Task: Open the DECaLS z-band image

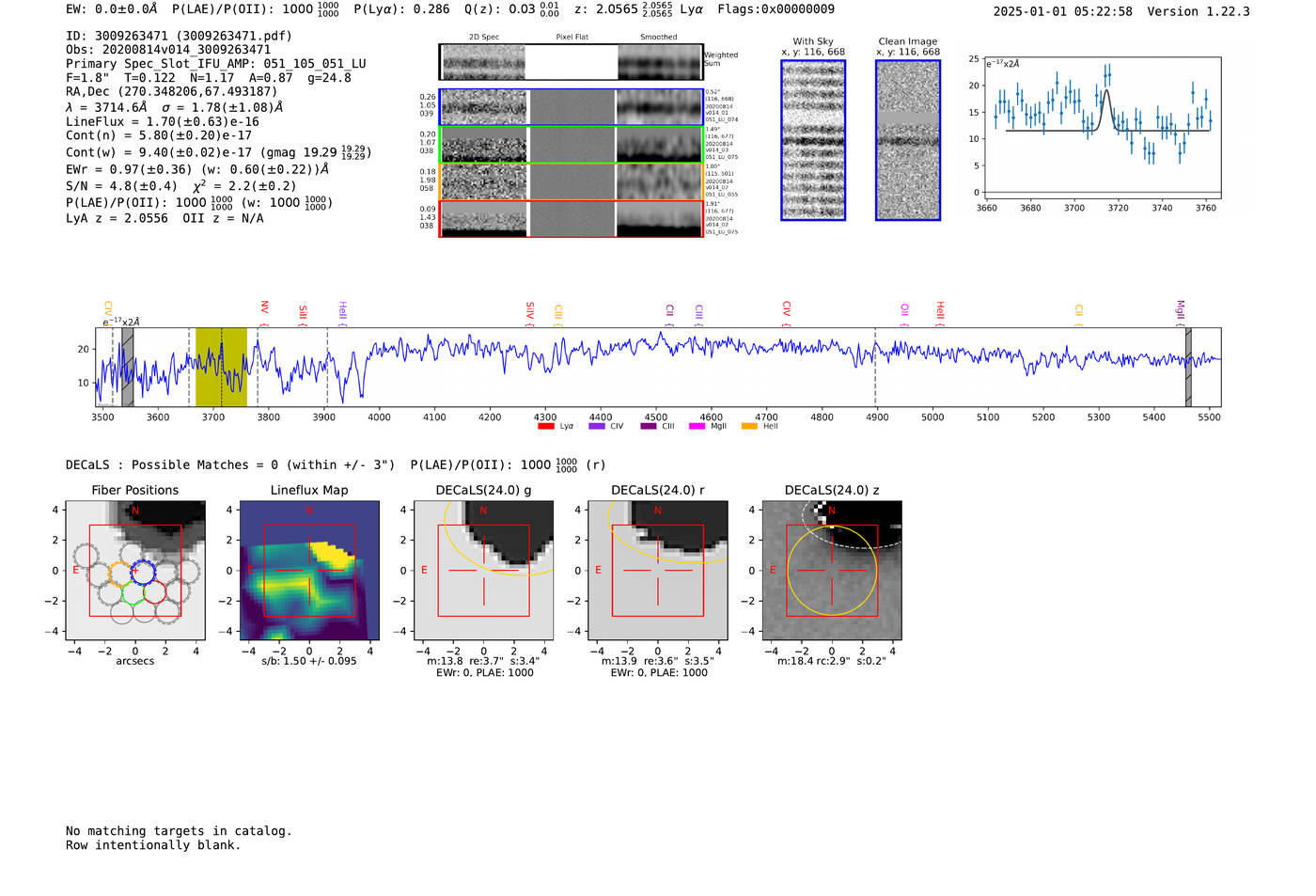Action: pos(832,571)
